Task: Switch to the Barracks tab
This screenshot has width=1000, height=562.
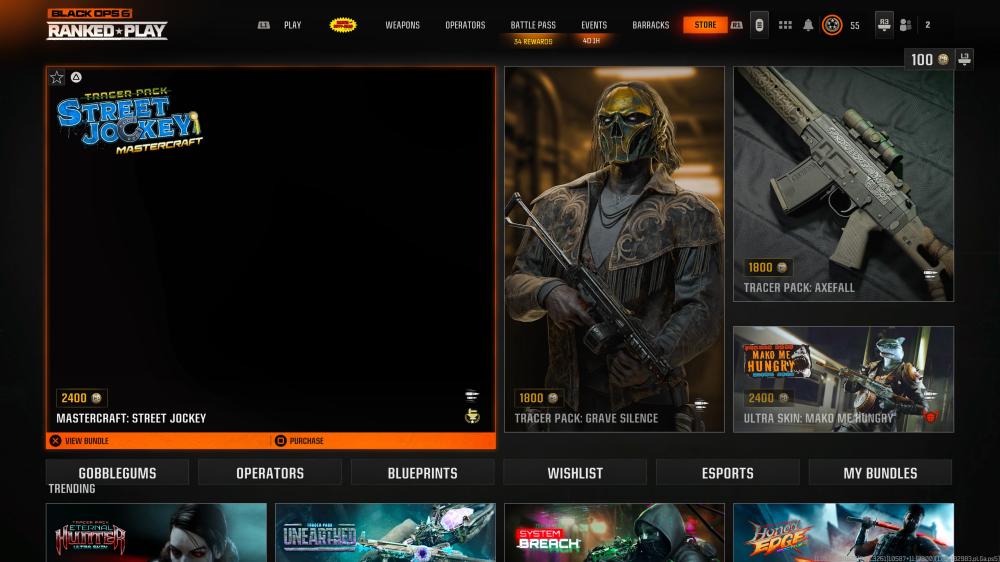Action: click(x=651, y=25)
